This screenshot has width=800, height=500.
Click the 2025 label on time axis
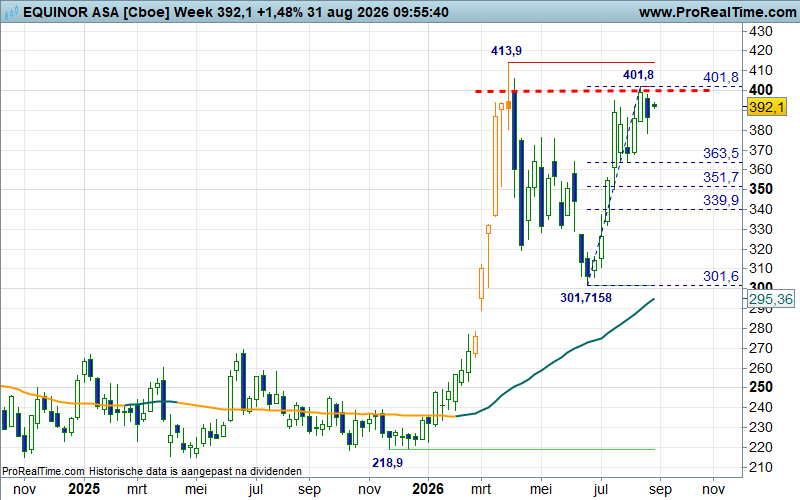(x=84, y=489)
